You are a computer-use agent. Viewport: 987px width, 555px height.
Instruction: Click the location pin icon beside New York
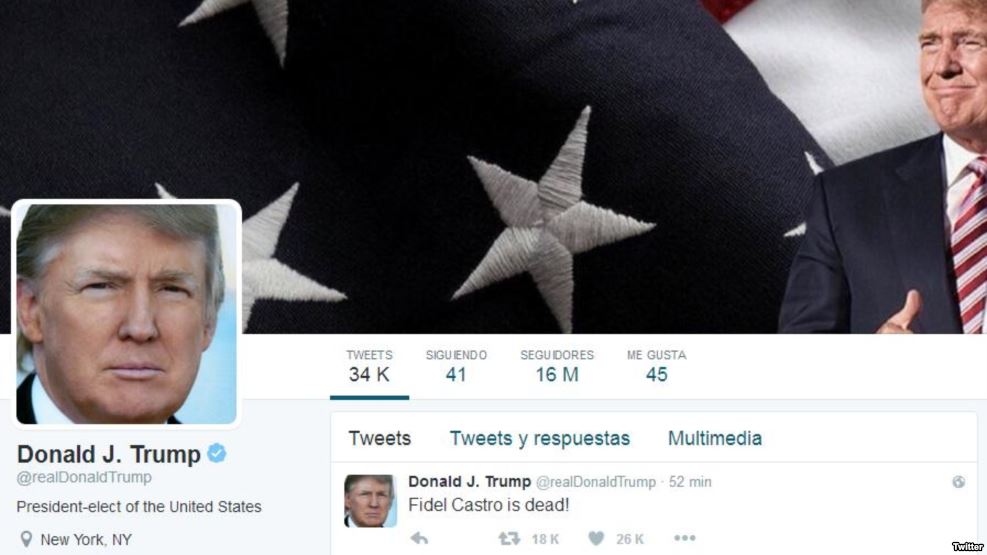click(26, 539)
